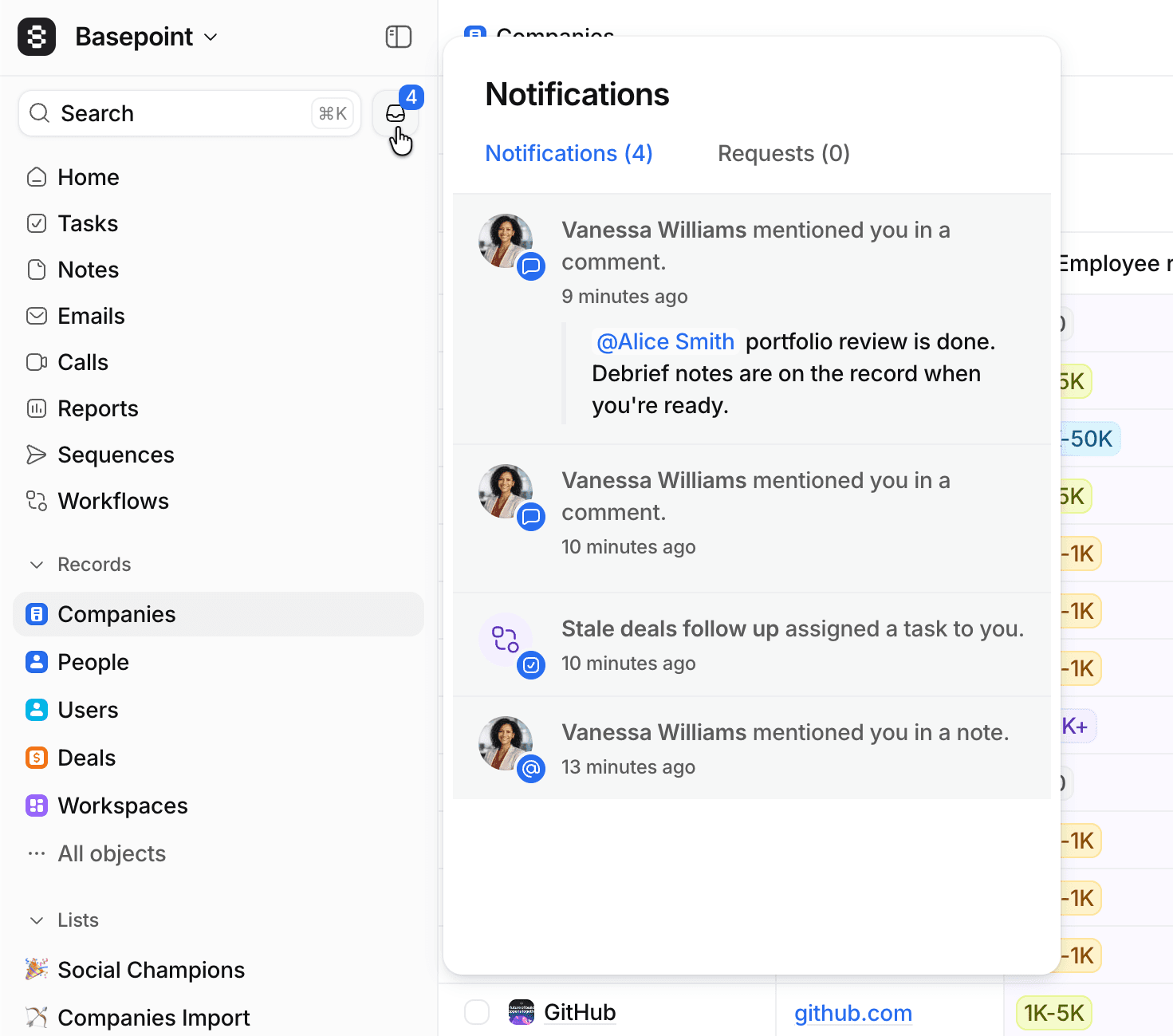This screenshot has width=1173, height=1036.
Task: Click the Users record icon
Action: pos(37,710)
